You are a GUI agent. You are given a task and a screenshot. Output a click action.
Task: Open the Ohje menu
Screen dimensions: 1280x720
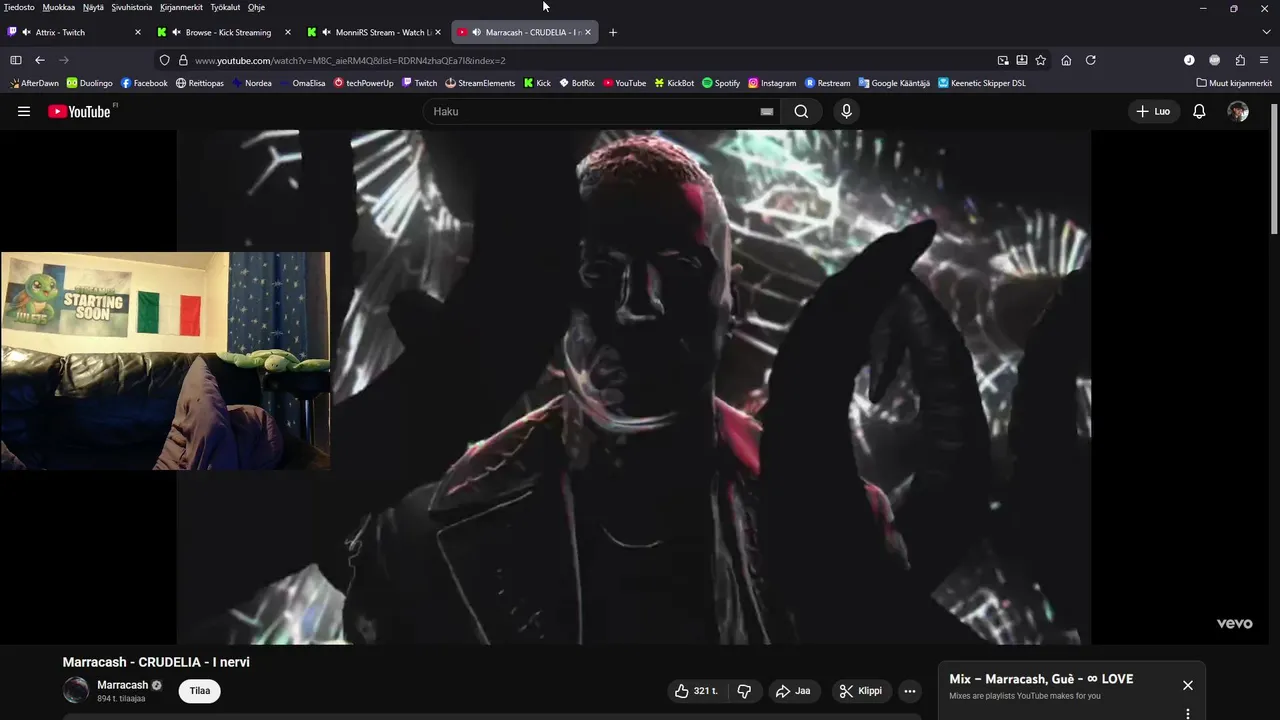256,7
